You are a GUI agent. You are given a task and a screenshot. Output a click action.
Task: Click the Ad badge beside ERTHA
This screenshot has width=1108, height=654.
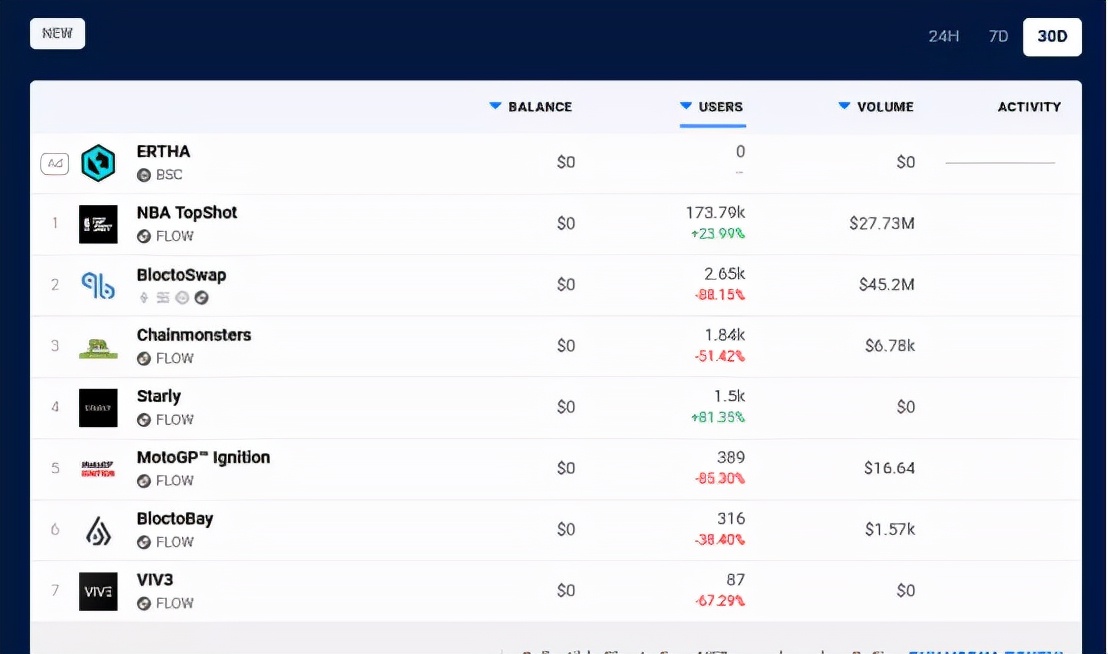coord(54,164)
